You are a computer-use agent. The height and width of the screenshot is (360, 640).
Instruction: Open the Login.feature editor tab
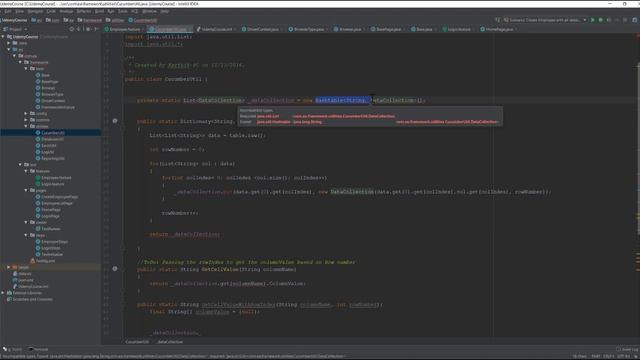click(458, 29)
